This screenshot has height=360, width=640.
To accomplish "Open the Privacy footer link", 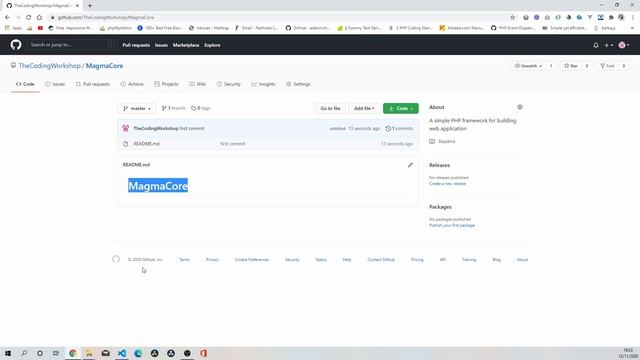I will (212, 260).
